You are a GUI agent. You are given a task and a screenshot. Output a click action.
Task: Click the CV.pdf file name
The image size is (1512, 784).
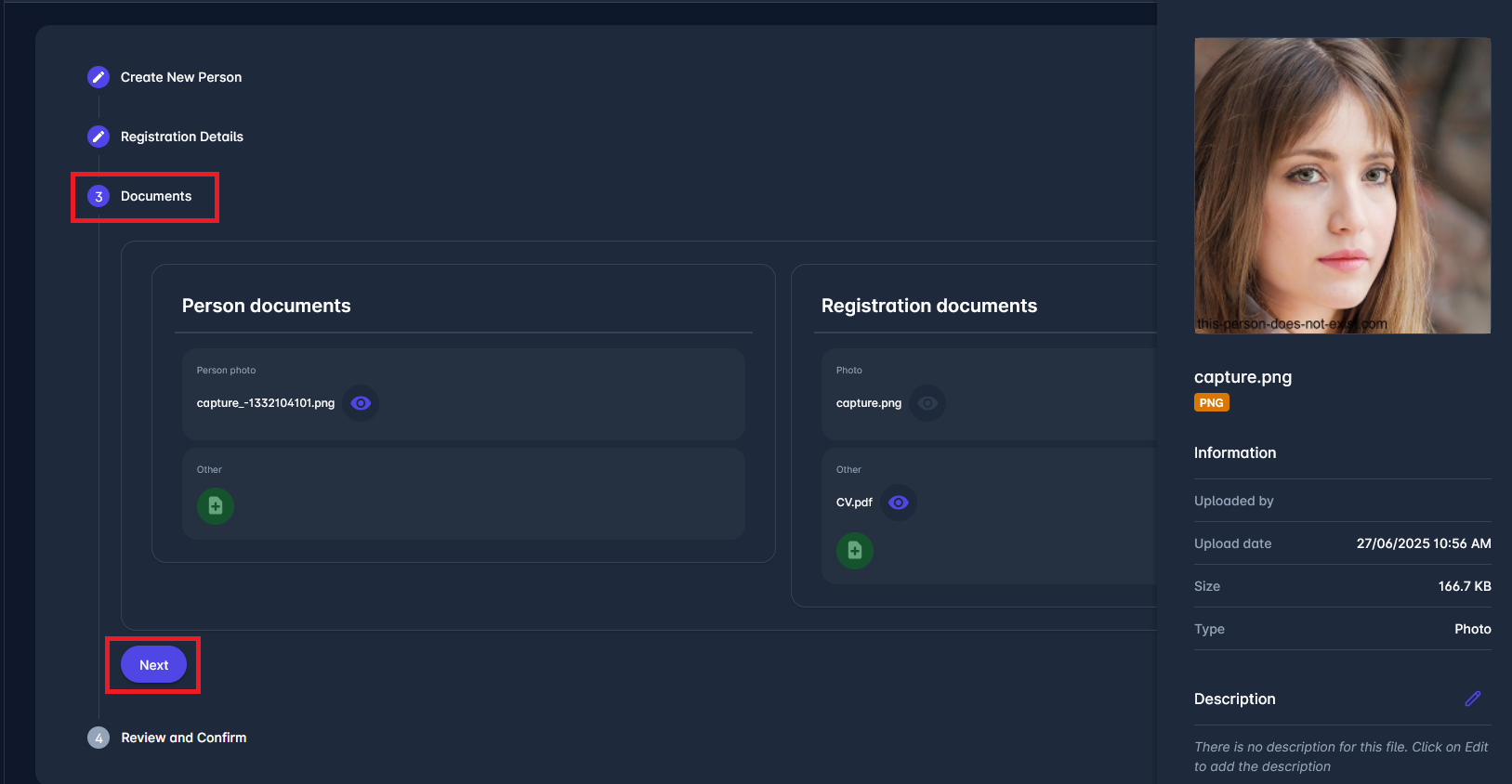[854, 503]
